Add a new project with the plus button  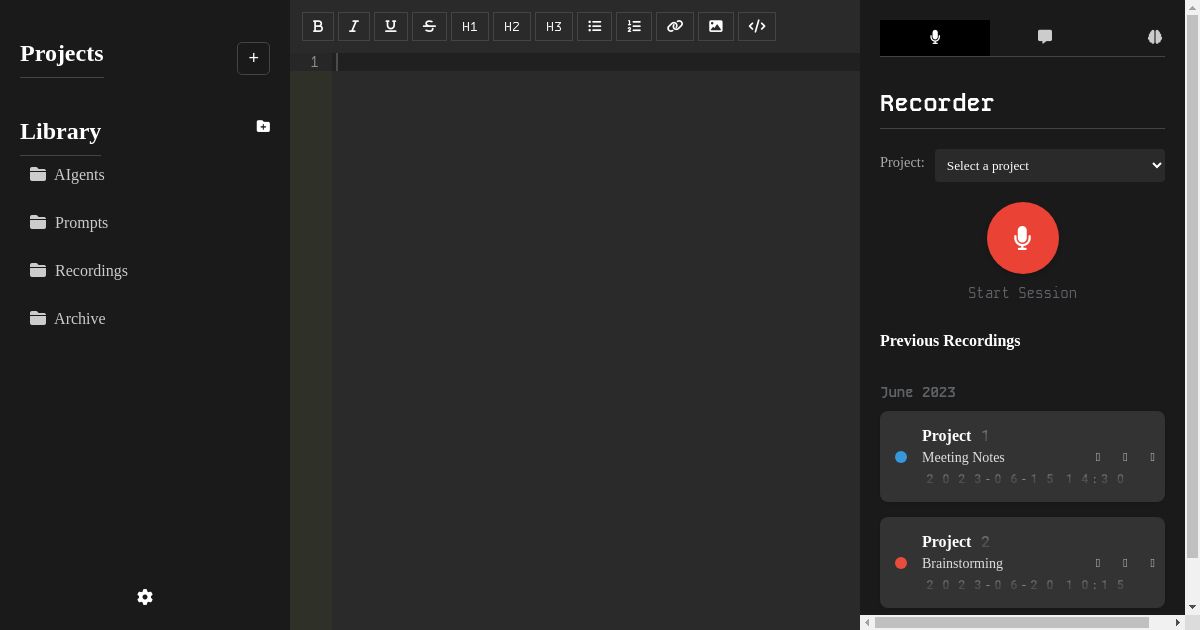point(253,58)
